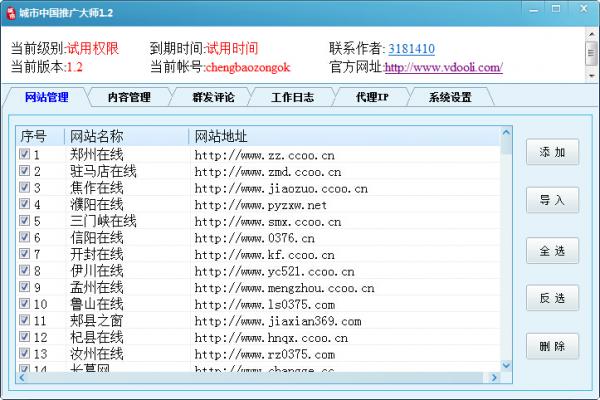Open the 系统设置 tab

(449, 97)
